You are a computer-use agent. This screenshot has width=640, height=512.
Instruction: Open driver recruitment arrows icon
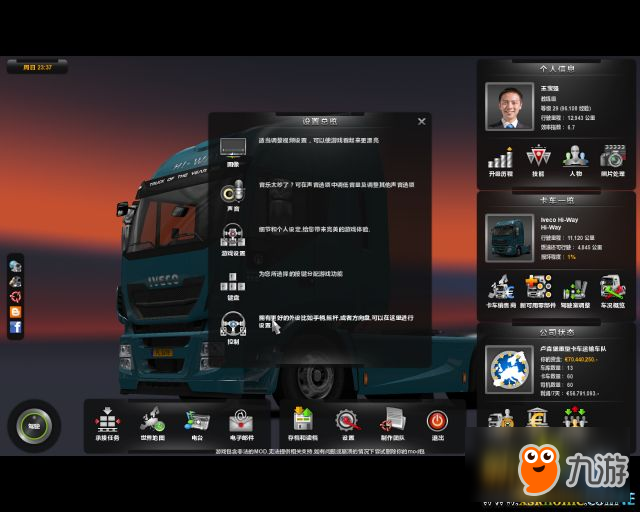pos(575,417)
